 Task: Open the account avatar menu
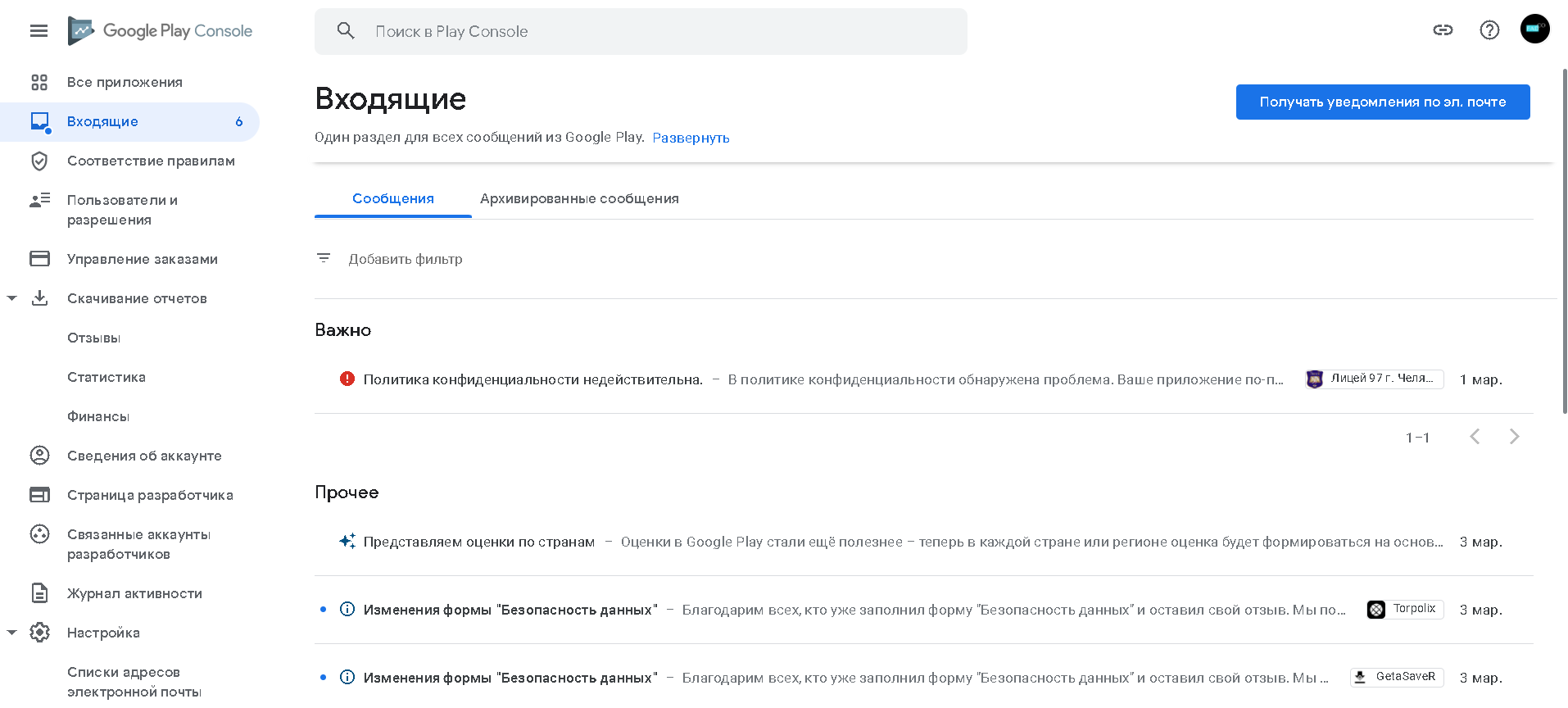(1534, 29)
